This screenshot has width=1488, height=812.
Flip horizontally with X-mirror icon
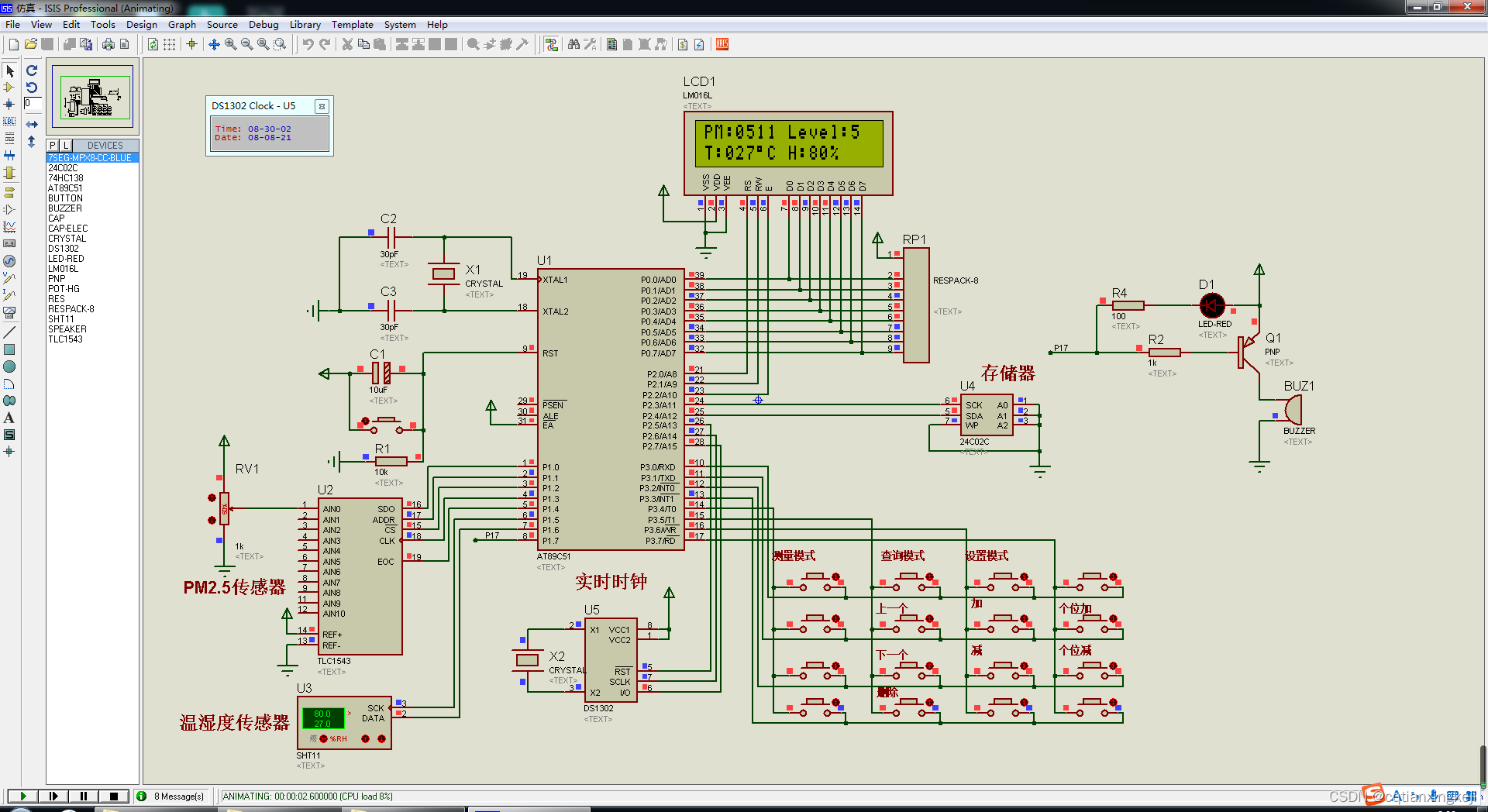pos(32,124)
